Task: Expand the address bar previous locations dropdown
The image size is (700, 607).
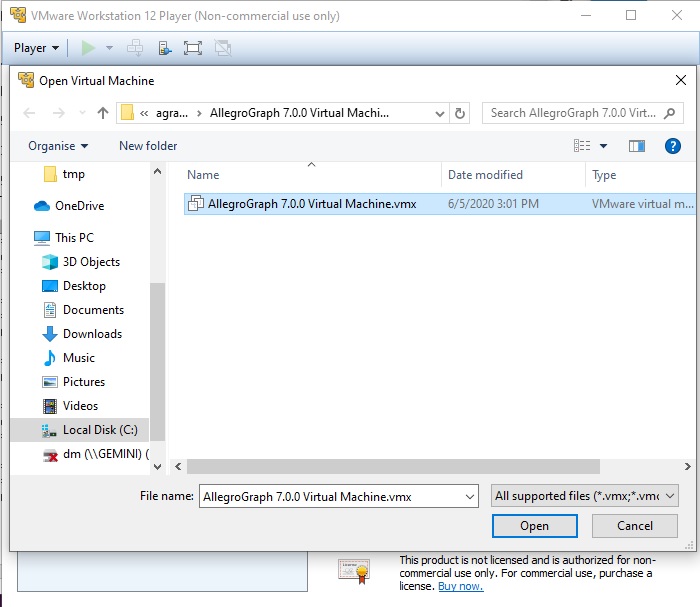Action: 438,113
